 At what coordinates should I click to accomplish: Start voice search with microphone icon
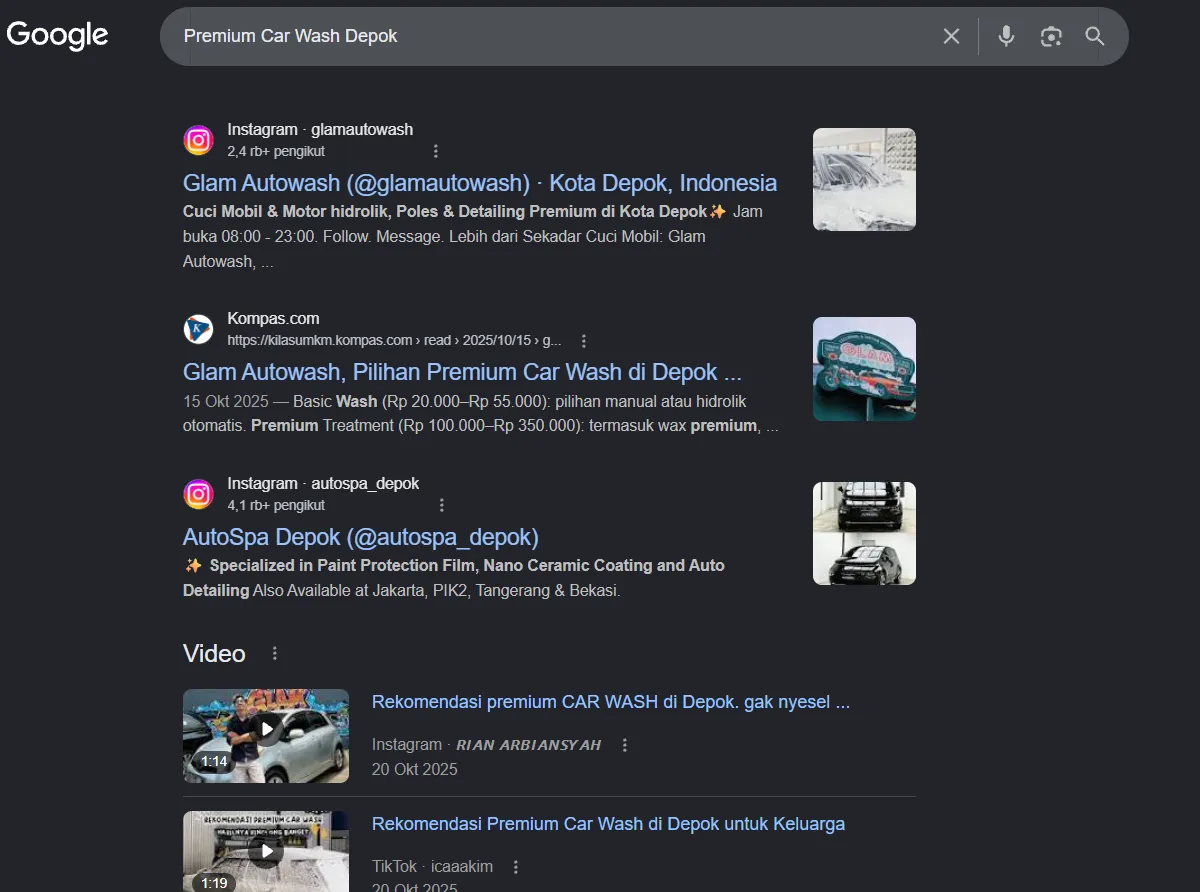pos(1006,36)
